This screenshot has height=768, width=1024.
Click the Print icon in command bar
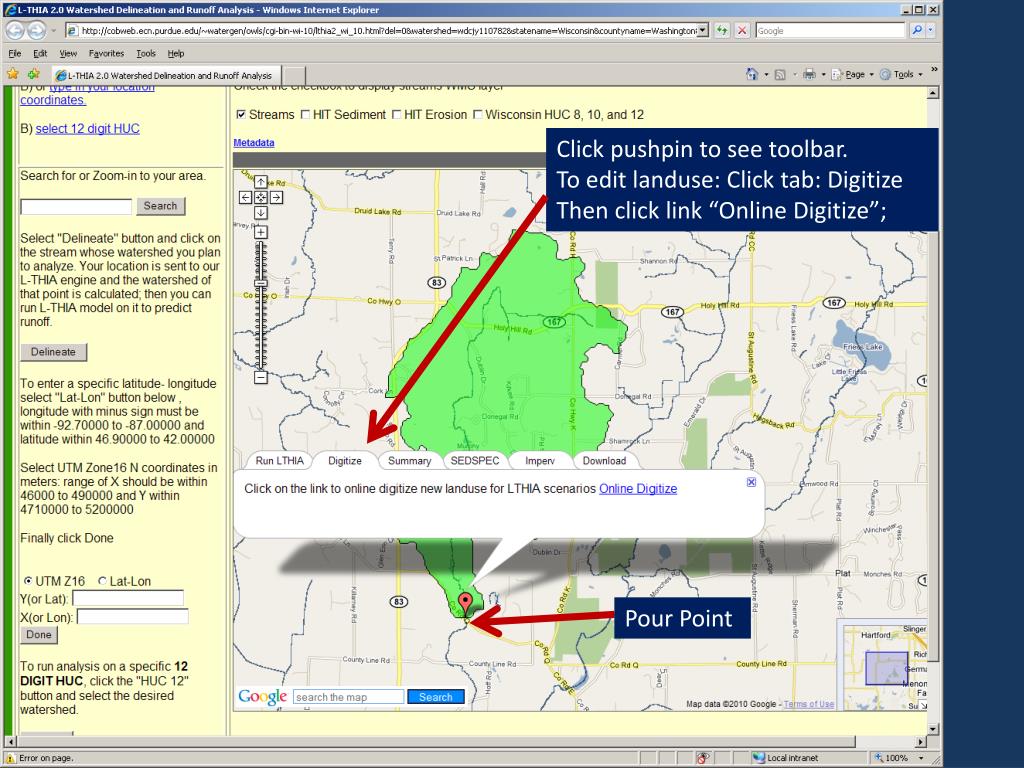tap(810, 74)
